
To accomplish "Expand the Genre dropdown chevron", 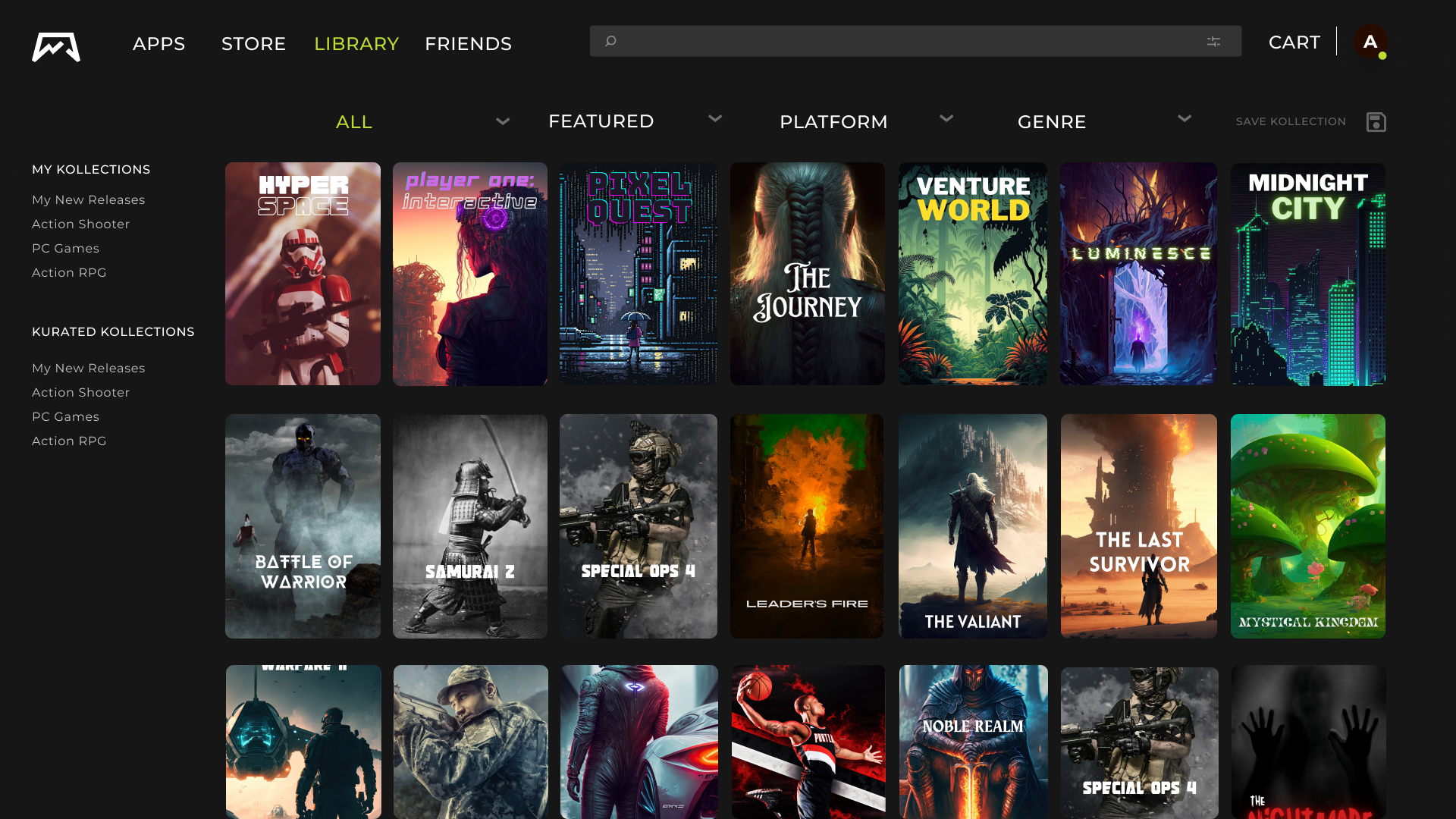I will tap(1185, 118).
